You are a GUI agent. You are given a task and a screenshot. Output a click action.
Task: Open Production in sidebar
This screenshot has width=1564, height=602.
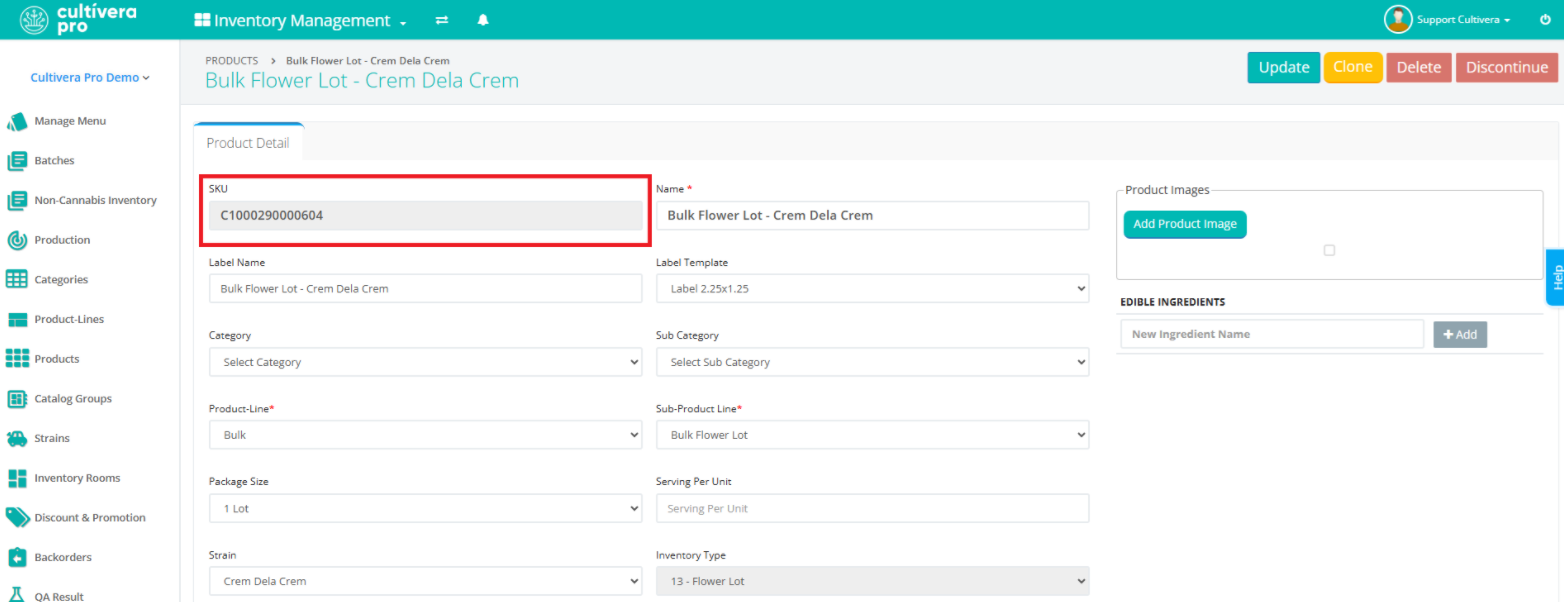pyautogui.click(x=62, y=240)
